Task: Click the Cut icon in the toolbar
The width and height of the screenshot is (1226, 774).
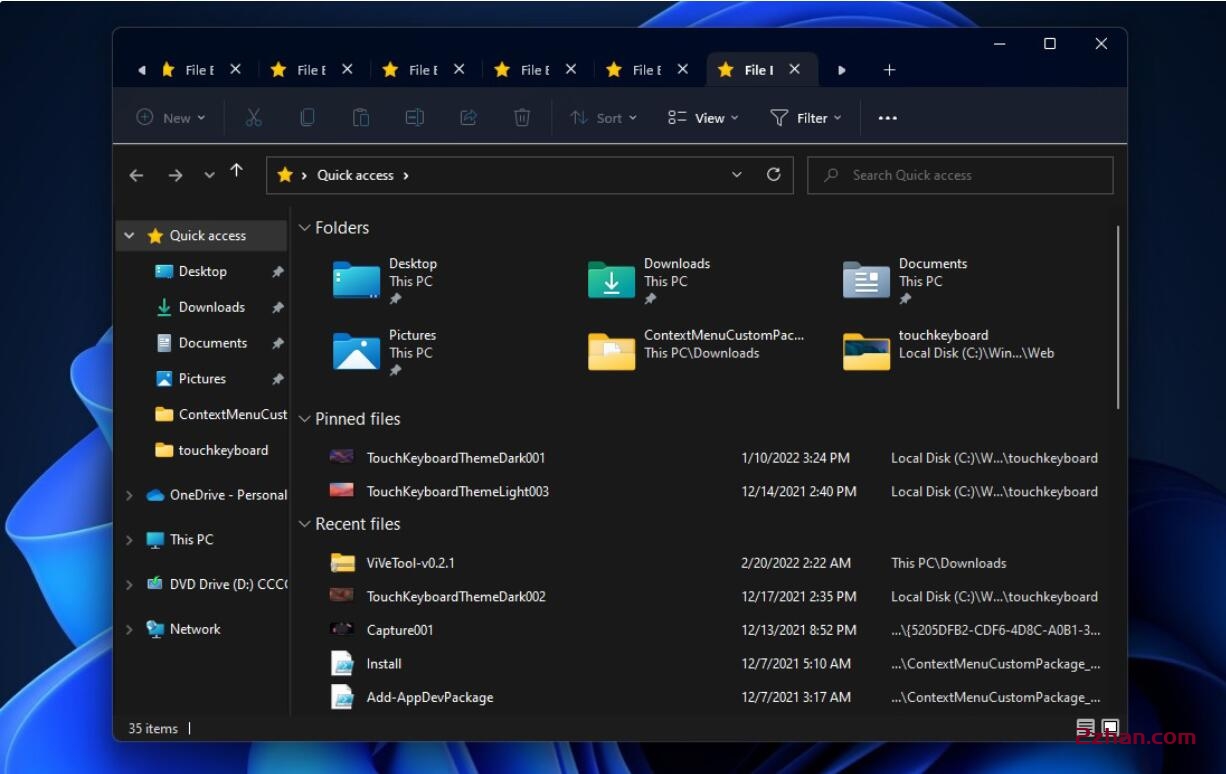Action: tap(254, 117)
